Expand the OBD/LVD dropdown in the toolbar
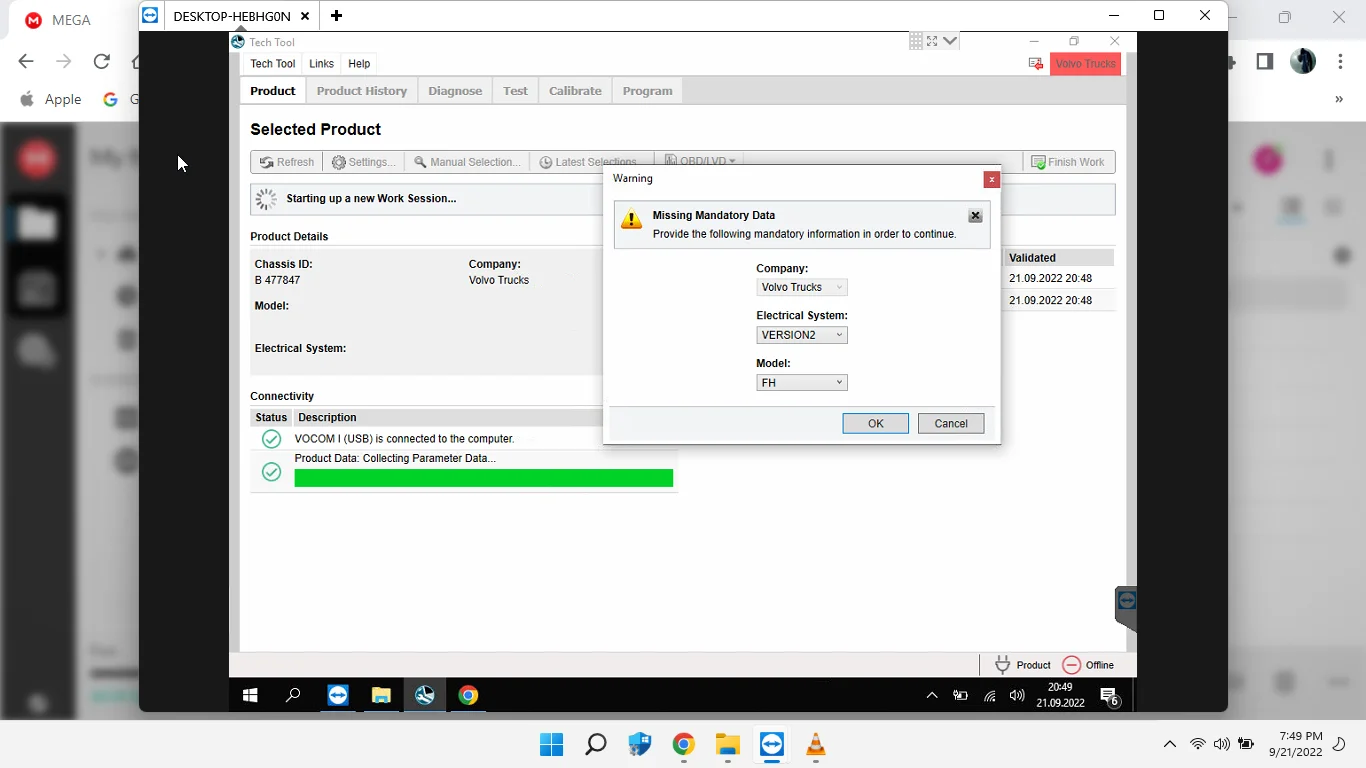 700,160
